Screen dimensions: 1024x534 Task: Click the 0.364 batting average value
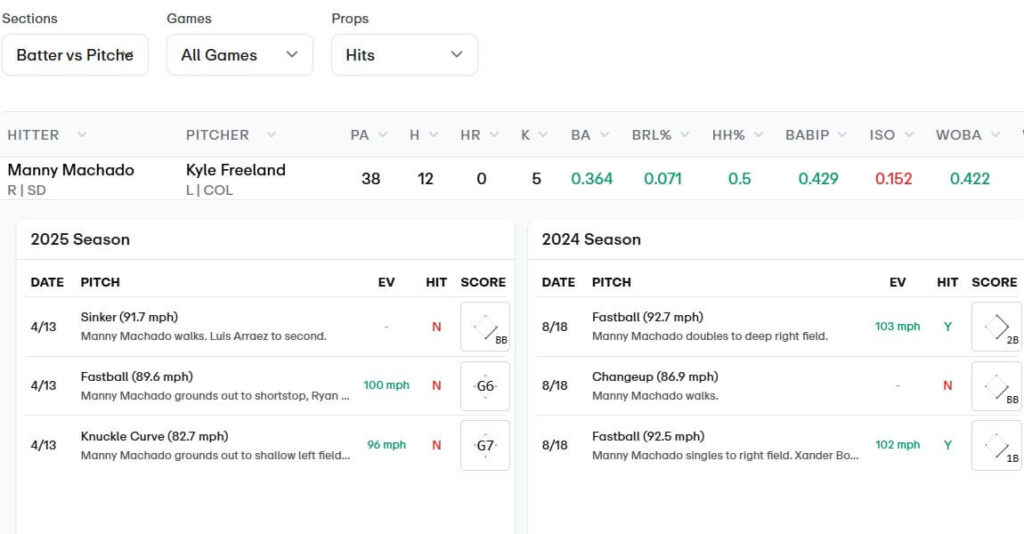(x=592, y=178)
